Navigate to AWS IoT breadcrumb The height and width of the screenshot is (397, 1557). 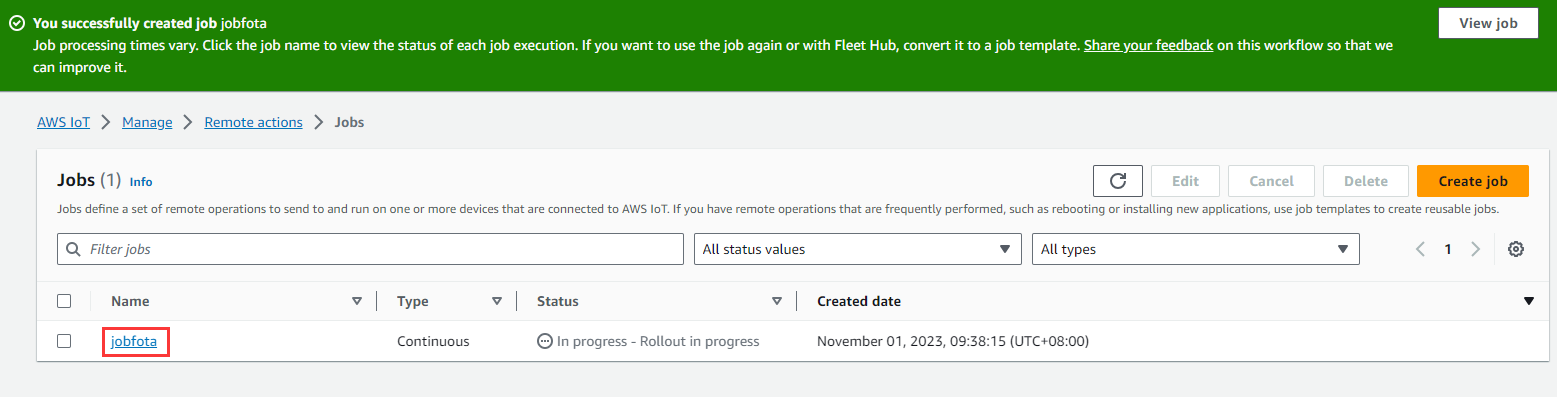pyautogui.click(x=64, y=122)
